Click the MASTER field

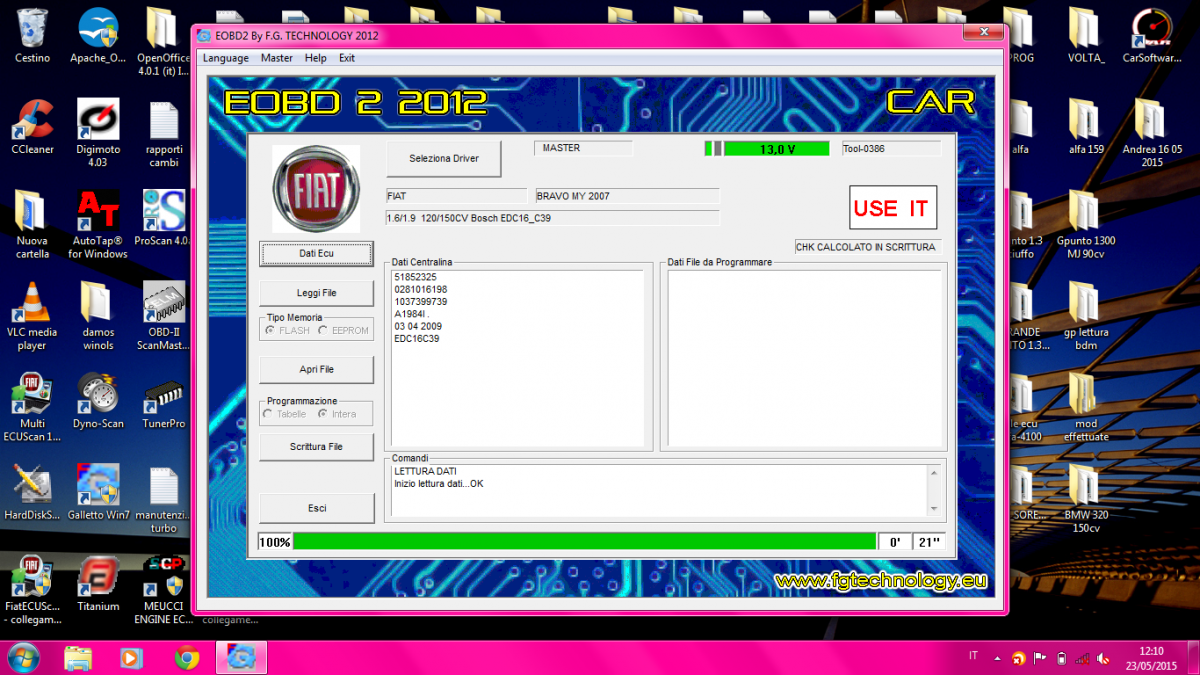583,148
